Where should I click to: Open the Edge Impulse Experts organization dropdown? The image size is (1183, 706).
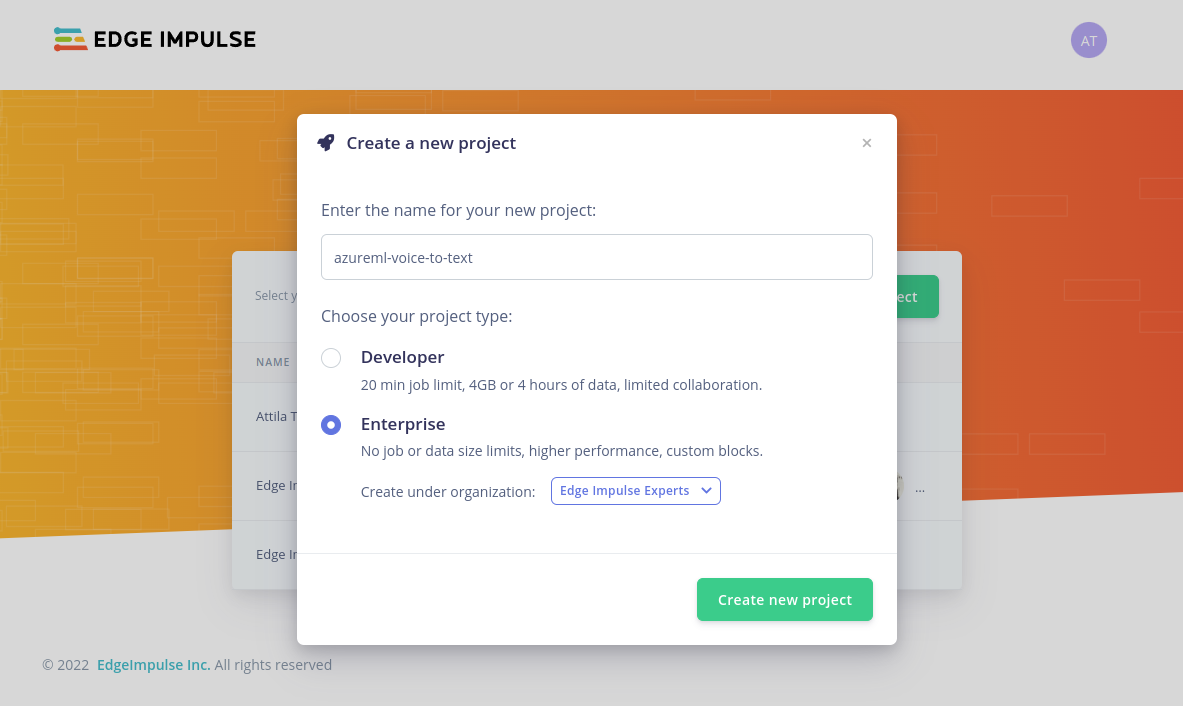635,491
